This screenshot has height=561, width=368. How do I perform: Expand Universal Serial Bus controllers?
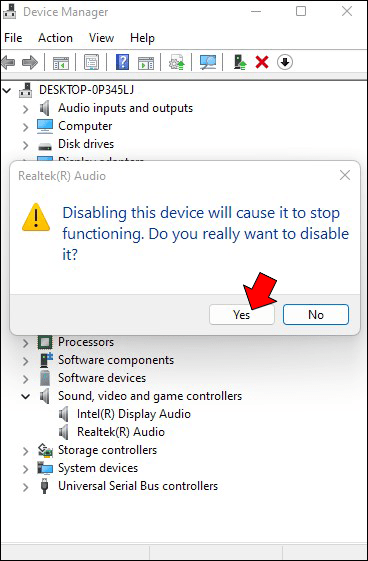[x=25, y=487]
